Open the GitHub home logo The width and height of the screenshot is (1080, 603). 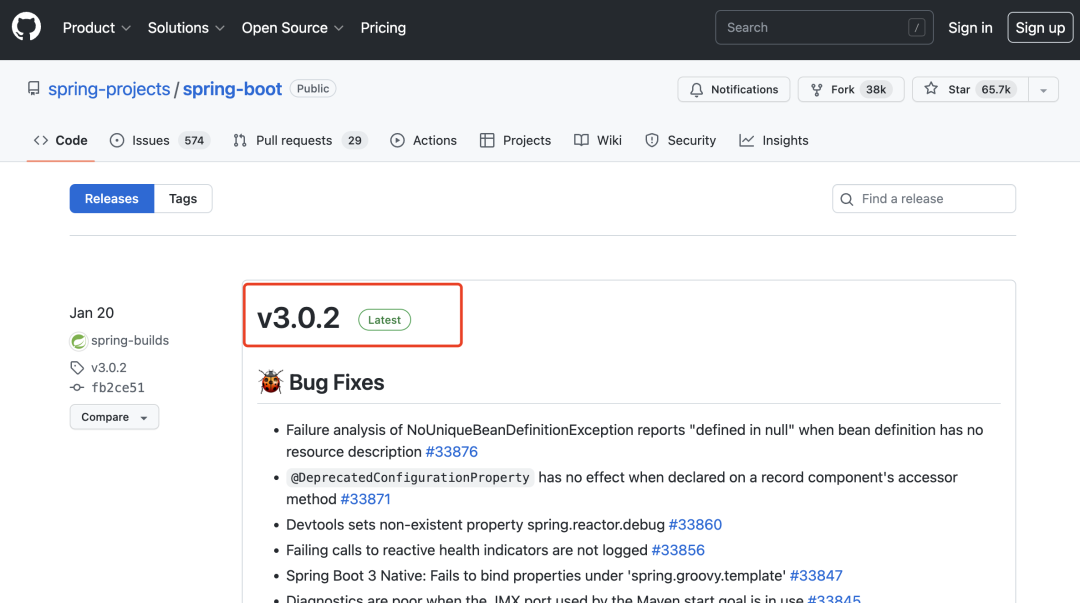point(26,28)
